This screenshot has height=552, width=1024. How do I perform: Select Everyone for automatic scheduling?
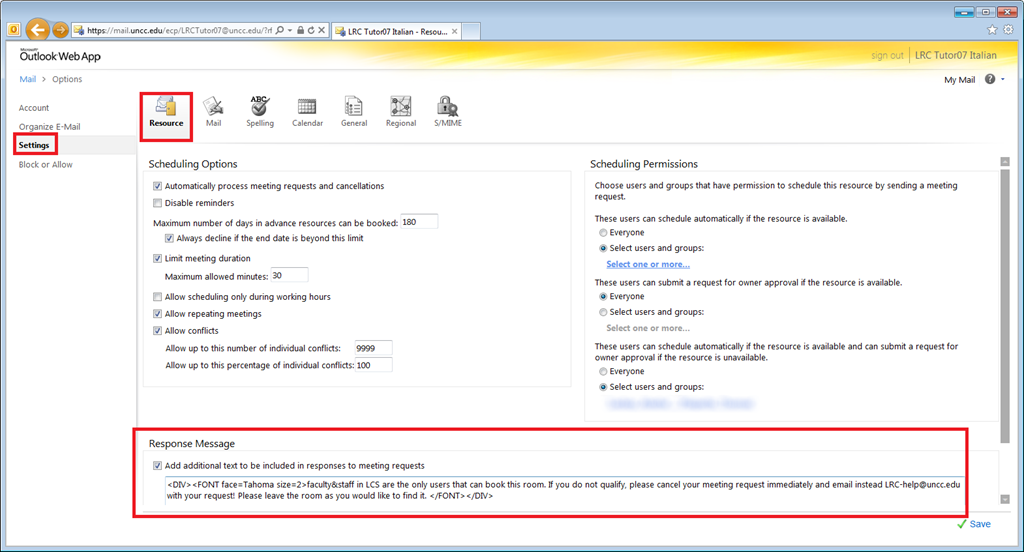(601, 233)
